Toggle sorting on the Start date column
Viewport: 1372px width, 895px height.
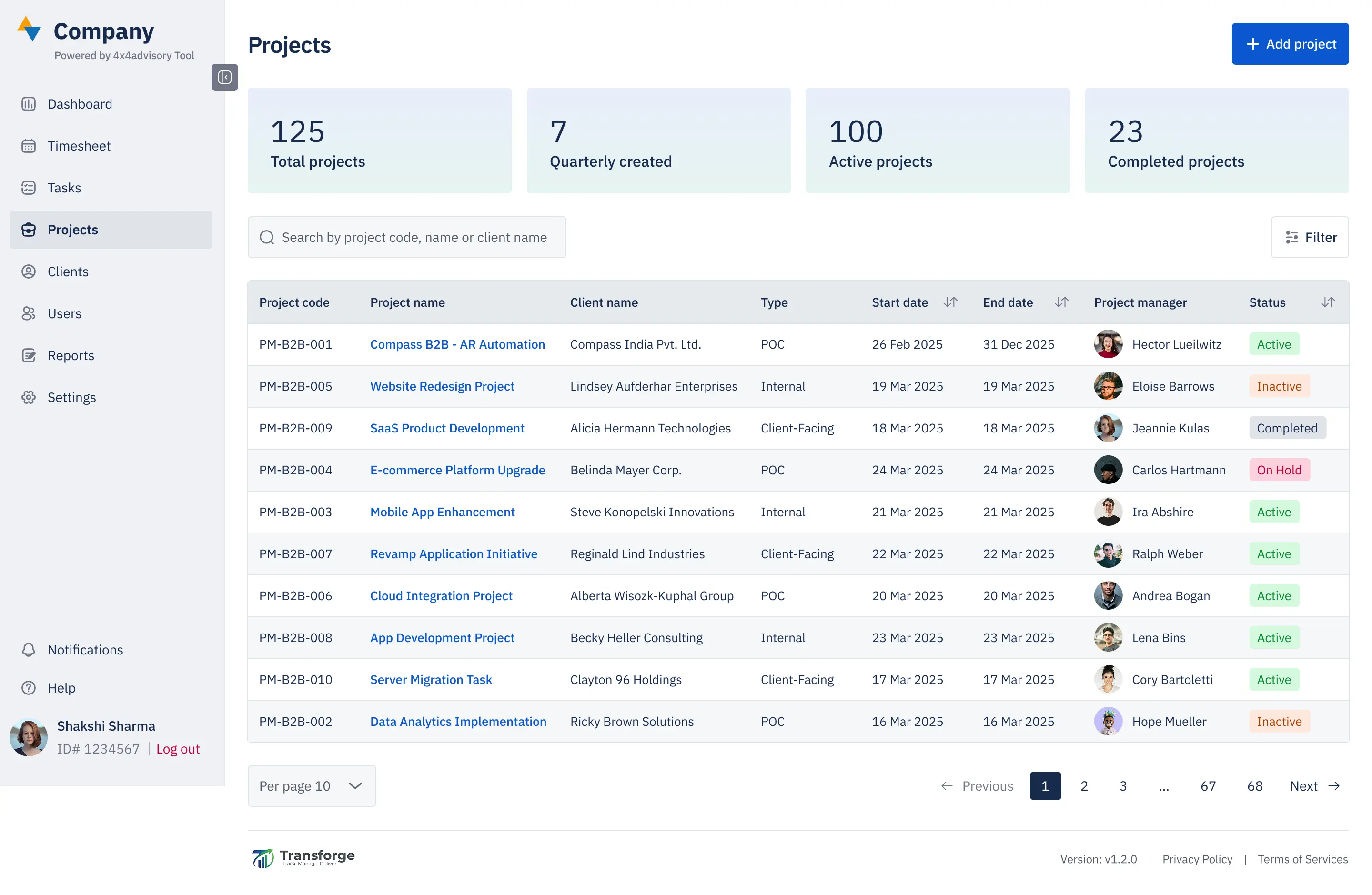(x=951, y=302)
